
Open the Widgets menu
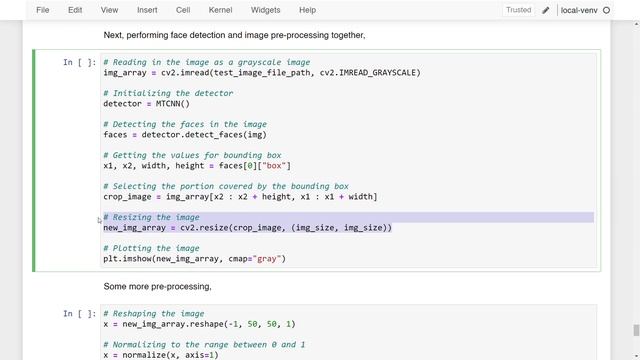[x=265, y=10]
